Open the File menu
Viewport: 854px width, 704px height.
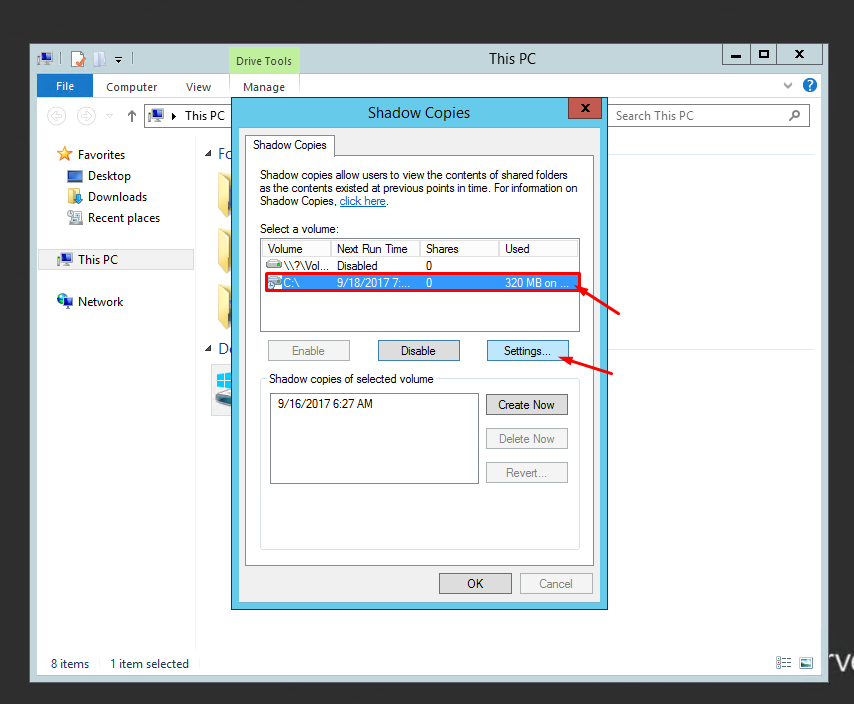point(65,86)
